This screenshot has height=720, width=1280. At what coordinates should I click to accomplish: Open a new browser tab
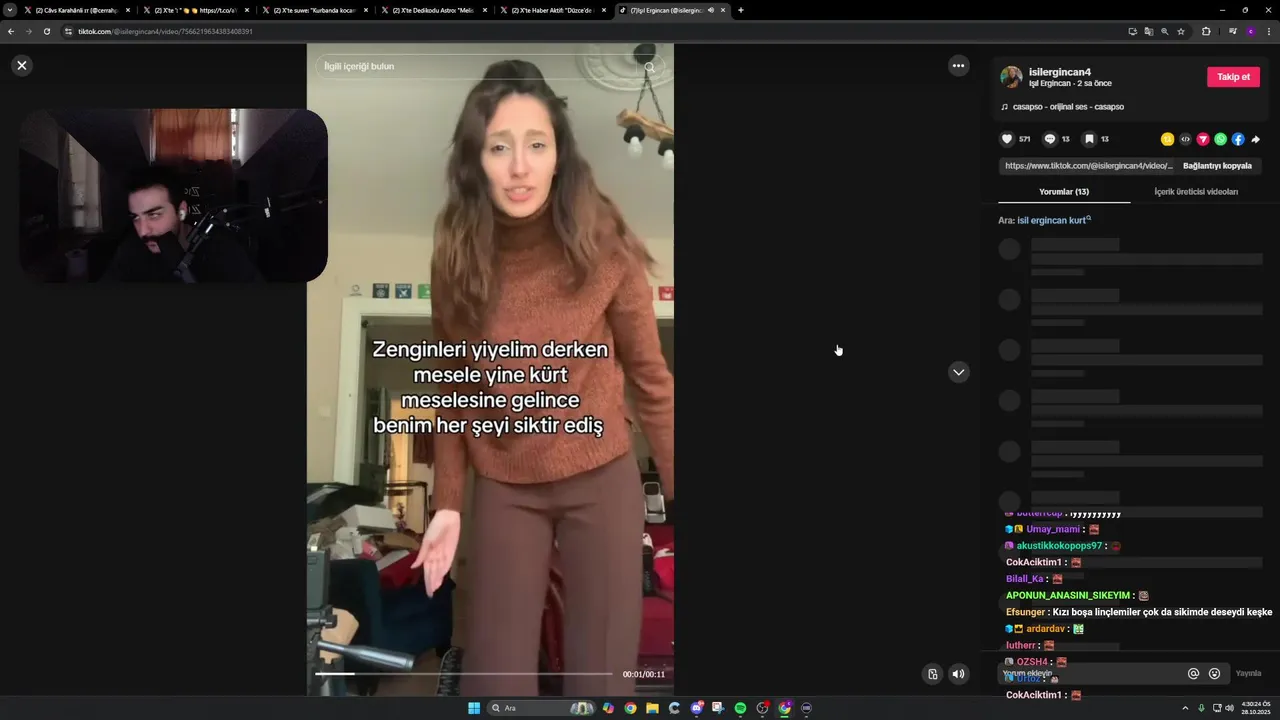coord(740,10)
